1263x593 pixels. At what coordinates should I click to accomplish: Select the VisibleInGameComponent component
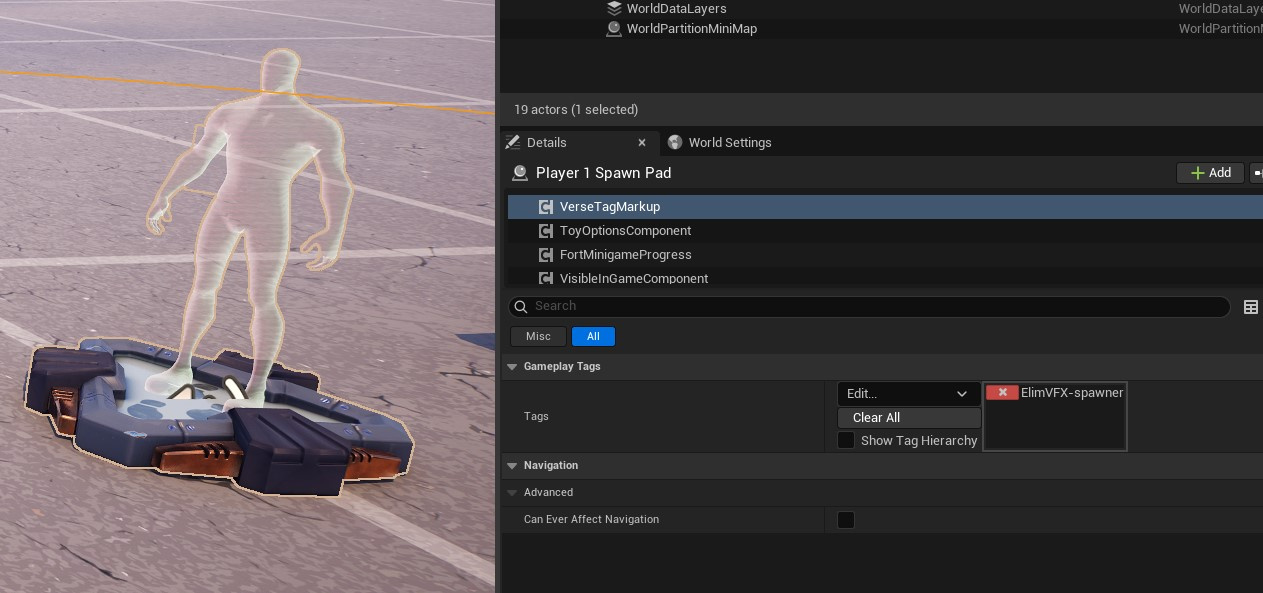[x=885, y=278]
